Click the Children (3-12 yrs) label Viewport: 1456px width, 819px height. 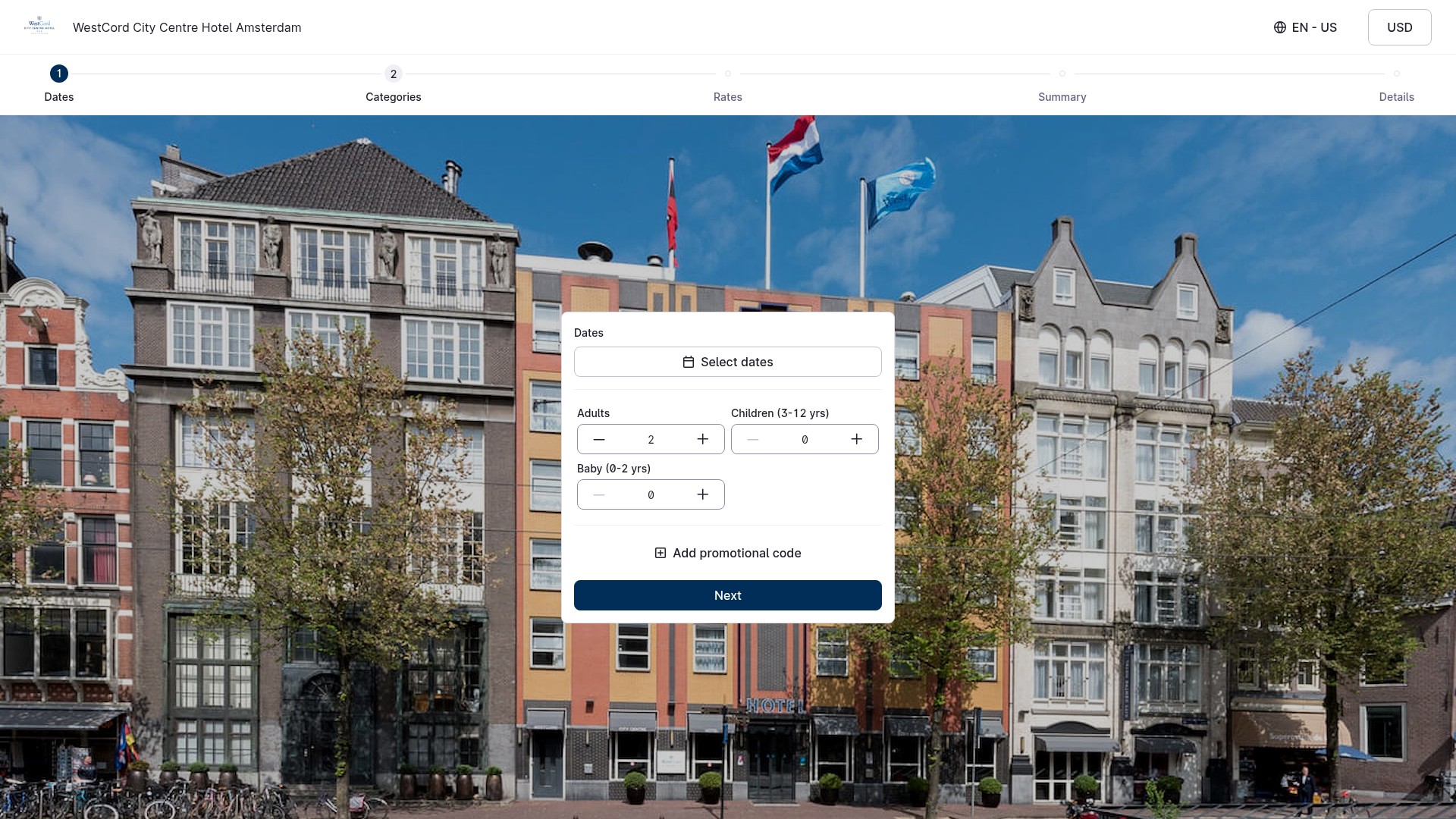[780, 413]
